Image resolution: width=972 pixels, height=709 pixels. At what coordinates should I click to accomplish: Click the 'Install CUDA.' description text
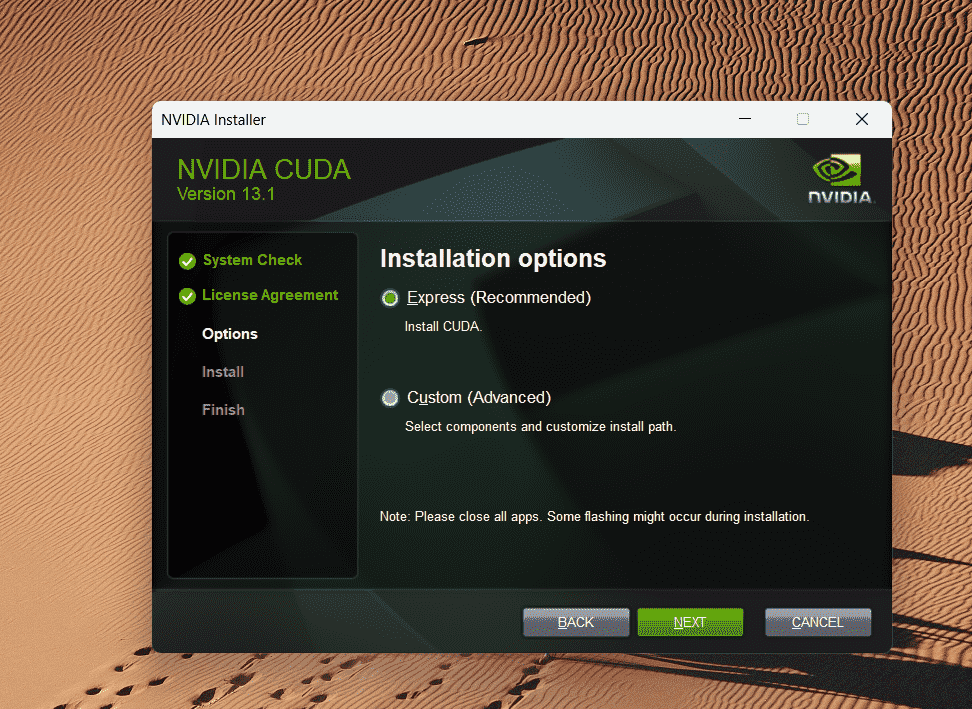coord(443,327)
